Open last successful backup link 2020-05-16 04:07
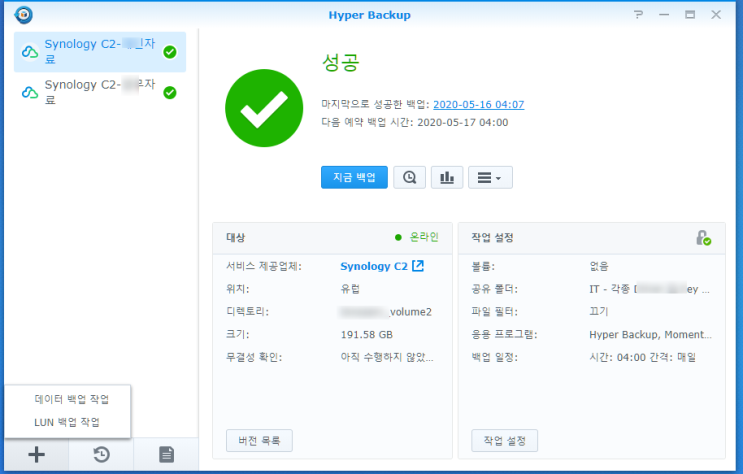Viewport: 743px width, 474px height. pyautogui.click(x=479, y=104)
